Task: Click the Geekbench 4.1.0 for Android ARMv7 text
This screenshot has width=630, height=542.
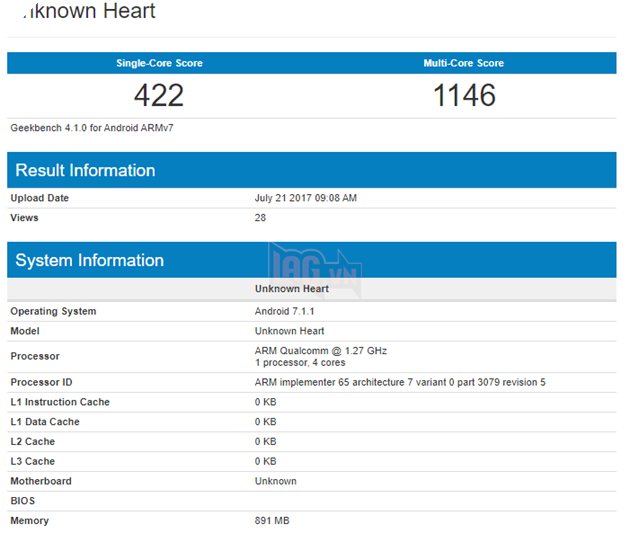Action: (92, 128)
